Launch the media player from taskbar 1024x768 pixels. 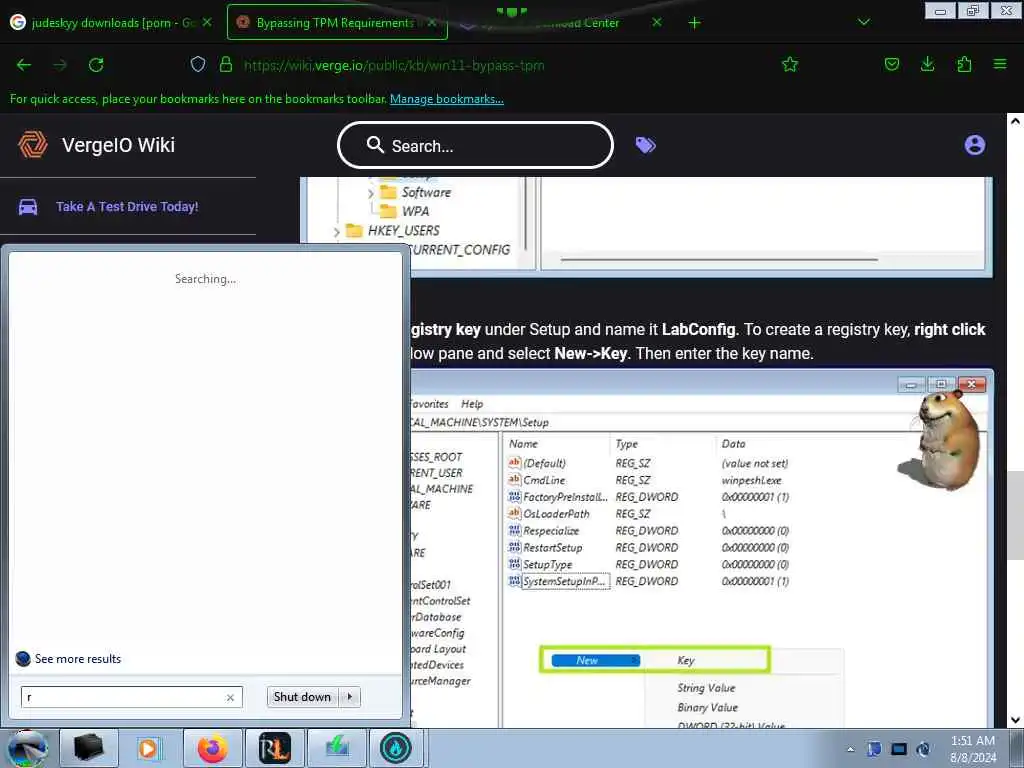point(148,748)
